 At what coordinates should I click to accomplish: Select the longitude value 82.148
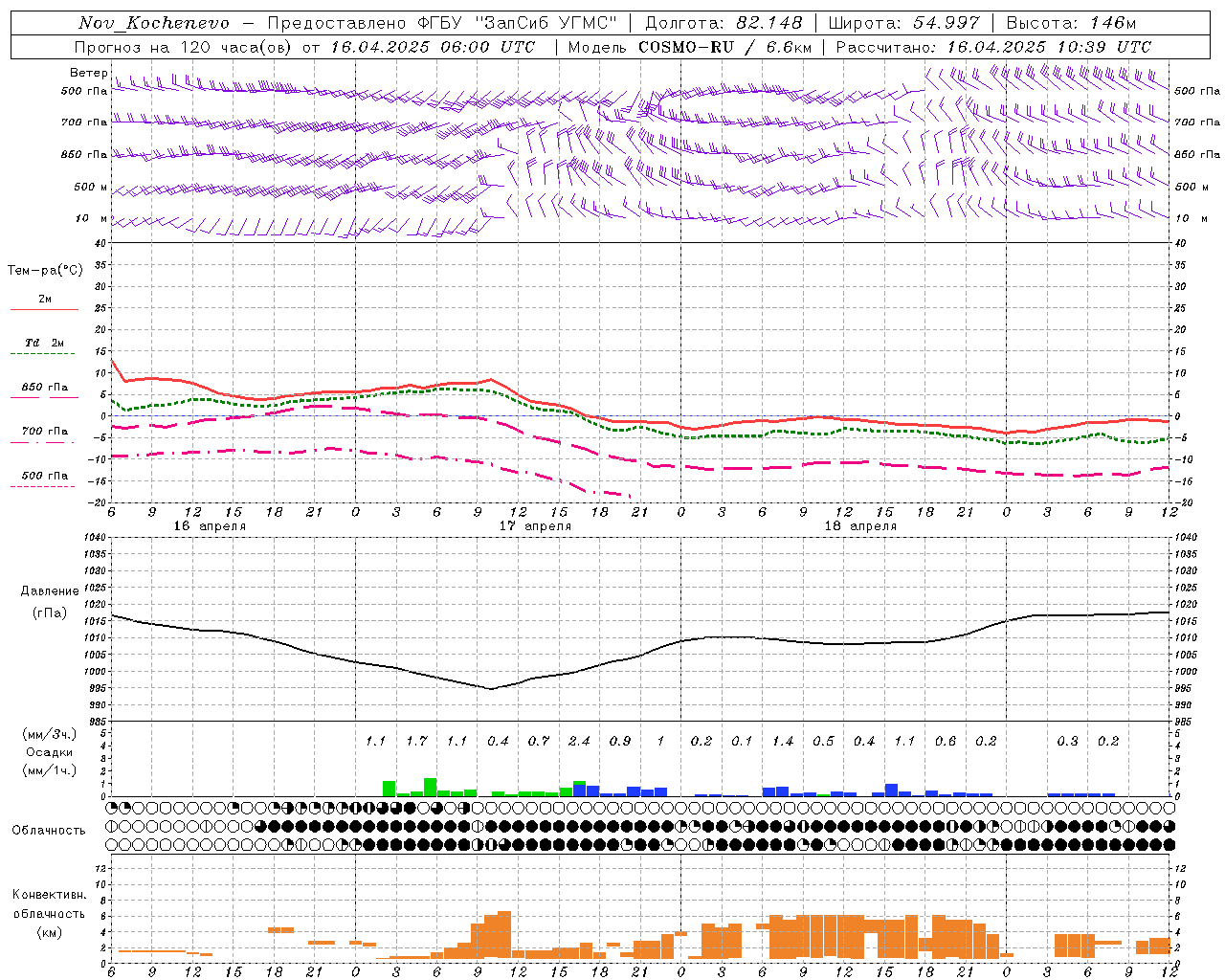coord(768,23)
